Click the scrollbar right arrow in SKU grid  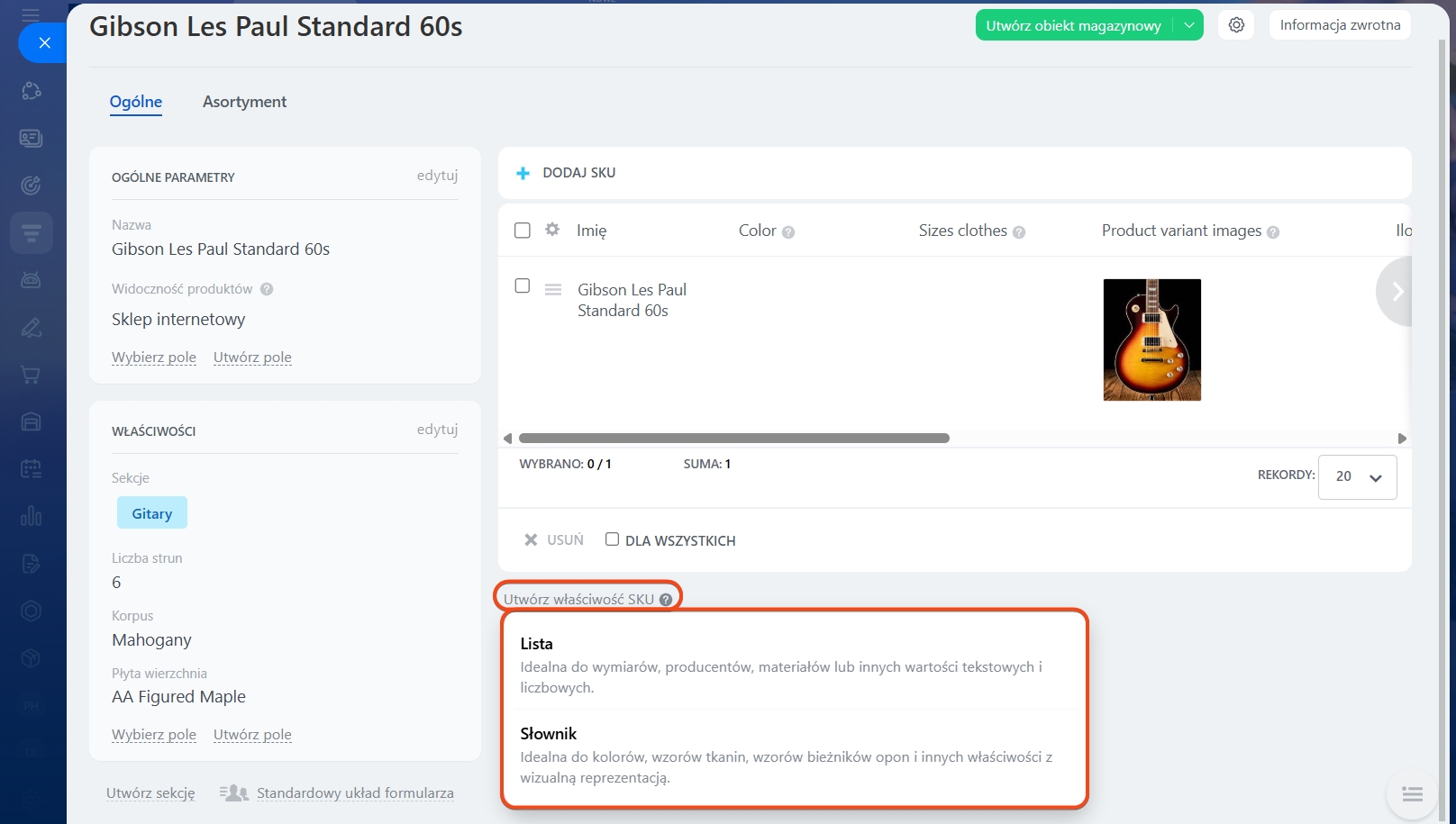coord(1402,439)
